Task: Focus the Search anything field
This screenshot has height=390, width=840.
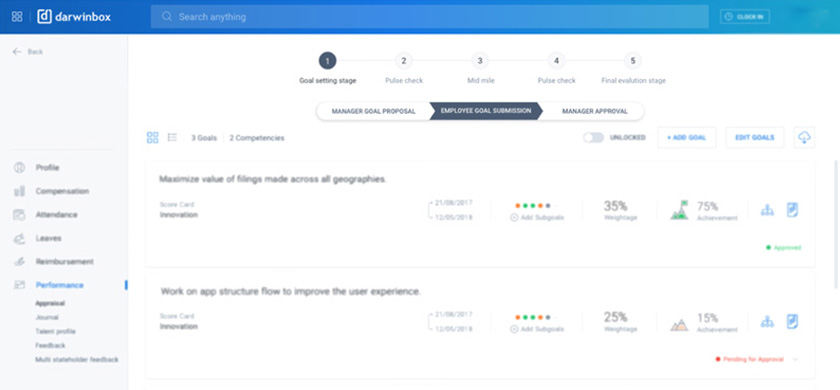Action: pyautogui.click(x=429, y=17)
